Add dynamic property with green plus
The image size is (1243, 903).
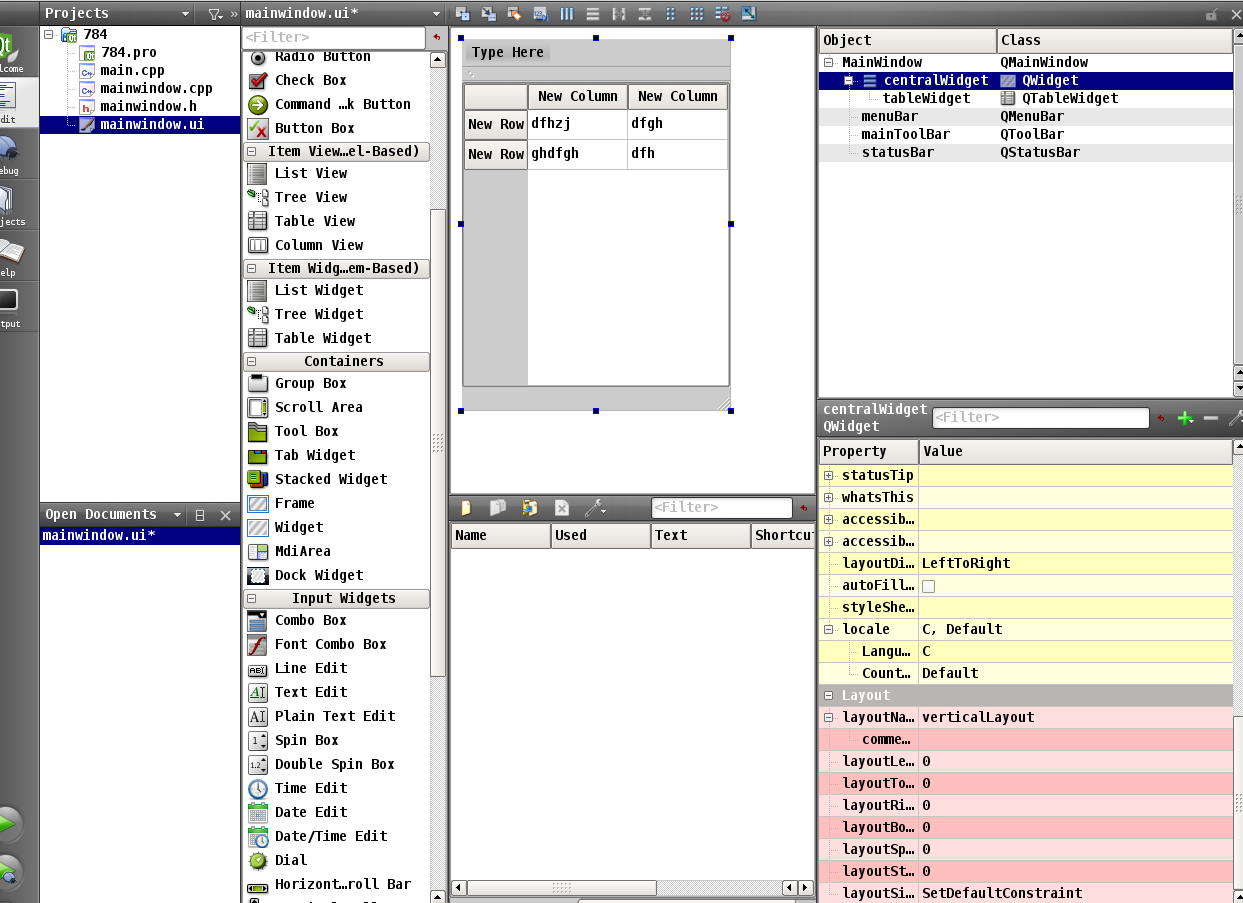pyautogui.click(x=1186, y=418)
